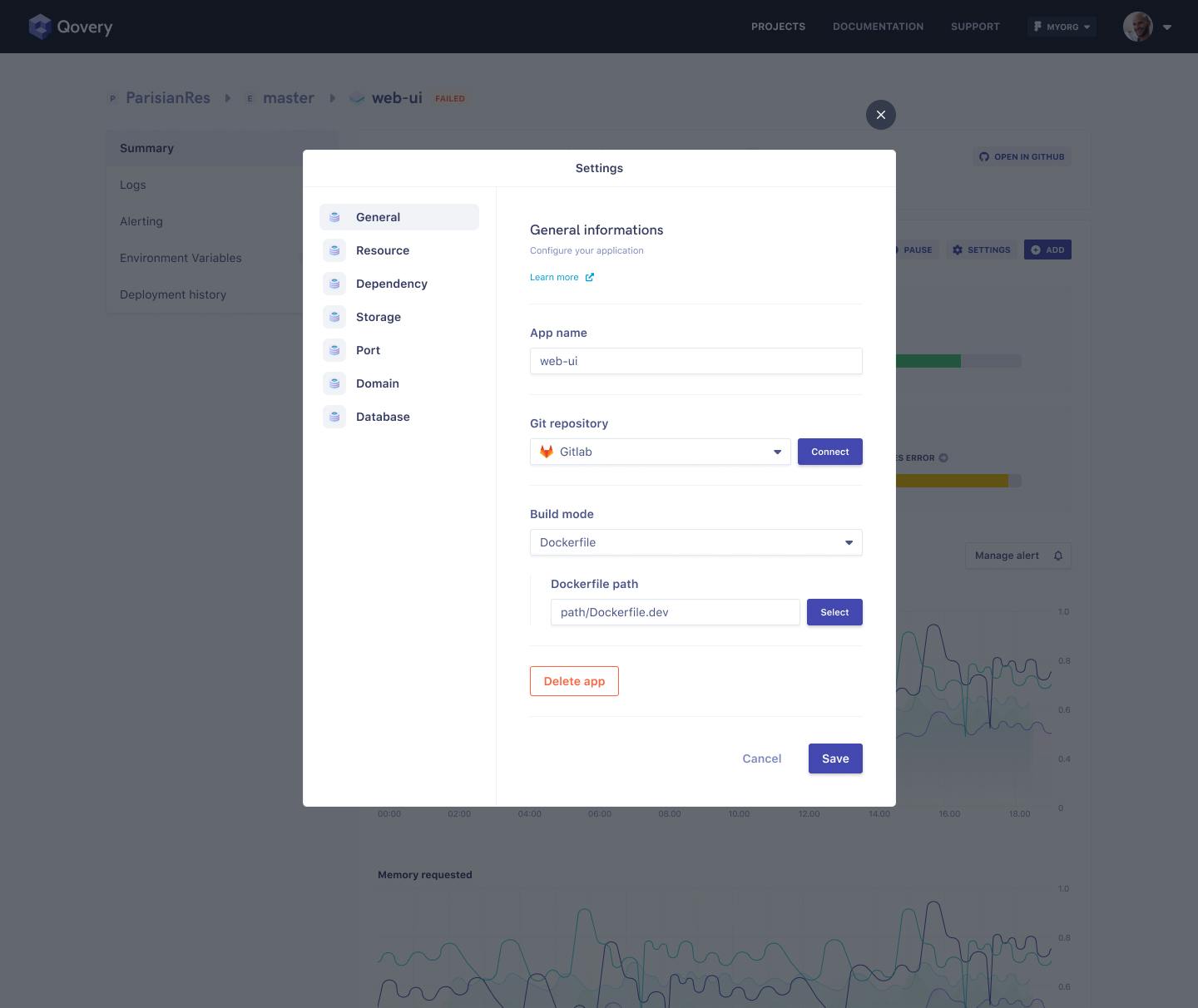Switch to Port settings tab
This screenshot has width=1198, height=1008.
[399, 350]
